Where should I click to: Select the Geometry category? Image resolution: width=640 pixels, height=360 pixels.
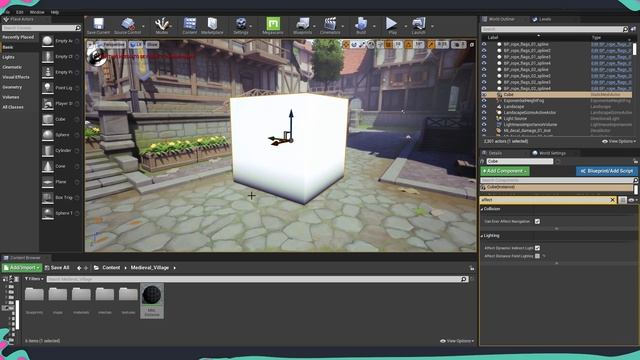12,87
